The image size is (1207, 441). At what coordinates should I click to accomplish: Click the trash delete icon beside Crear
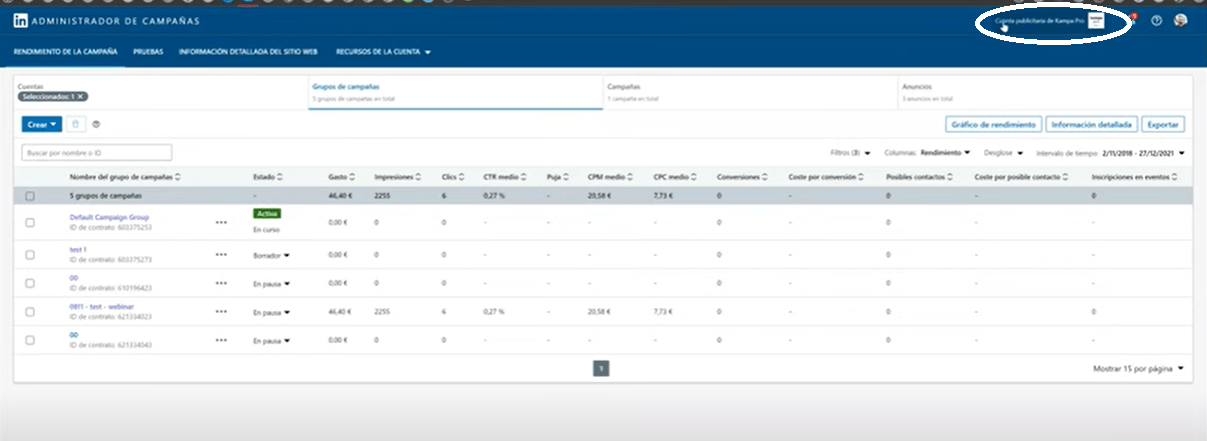76,124
